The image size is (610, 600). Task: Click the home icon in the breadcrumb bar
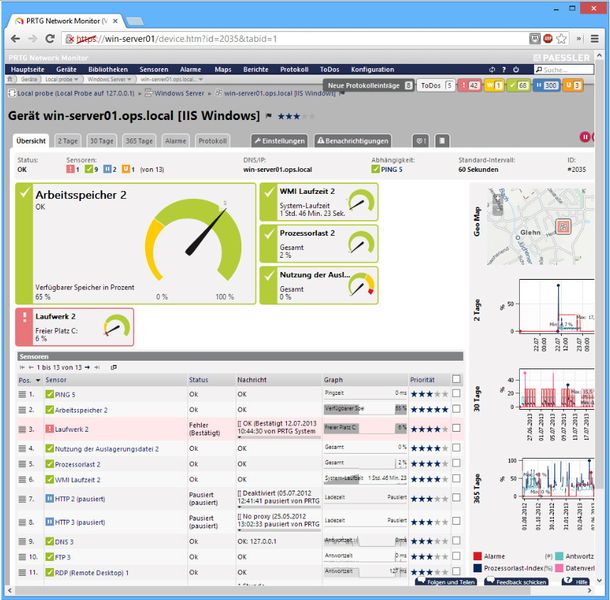(x=11, y=79)
